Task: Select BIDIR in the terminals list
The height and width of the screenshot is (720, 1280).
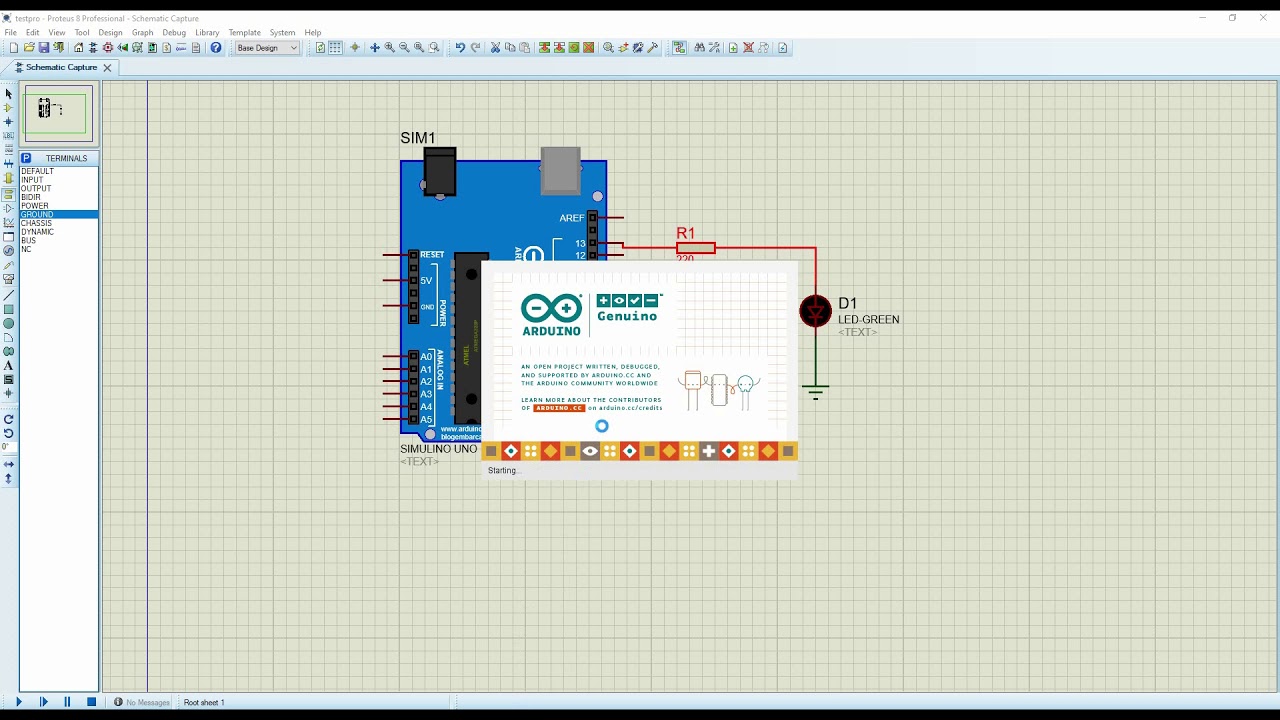Action: click(59, 197)
